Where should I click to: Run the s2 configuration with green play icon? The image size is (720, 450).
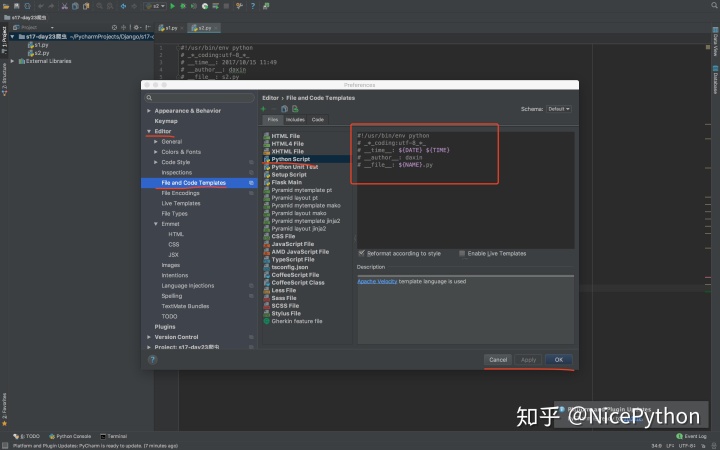173,6
